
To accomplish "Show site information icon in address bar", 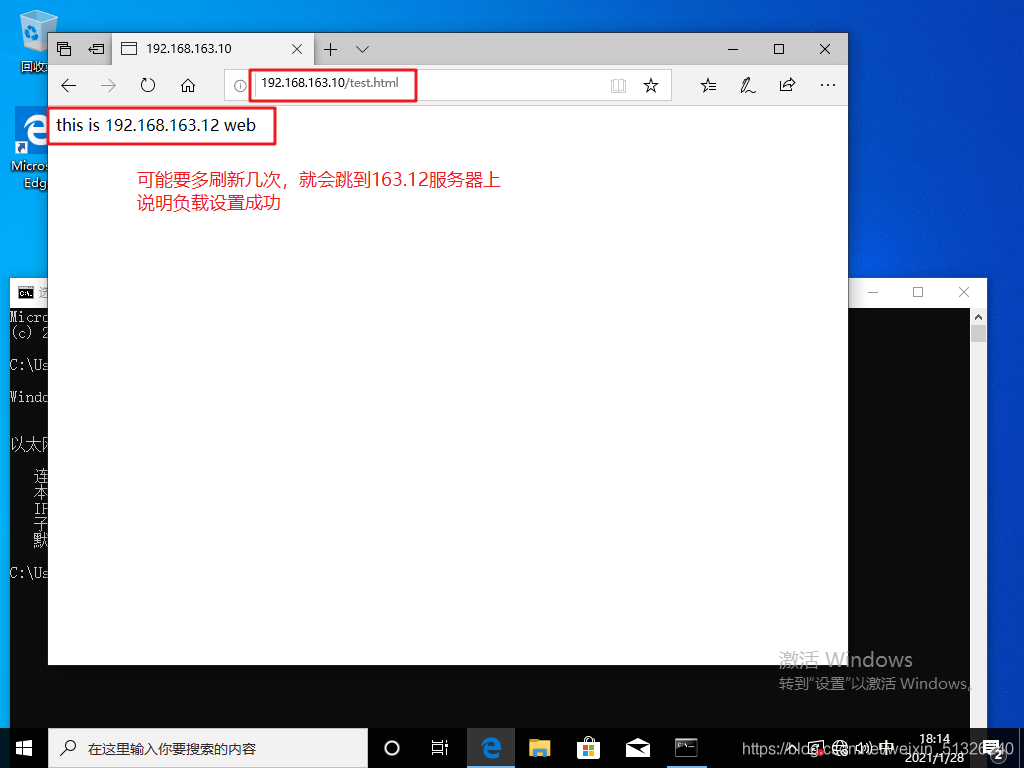I will (240, 86).
